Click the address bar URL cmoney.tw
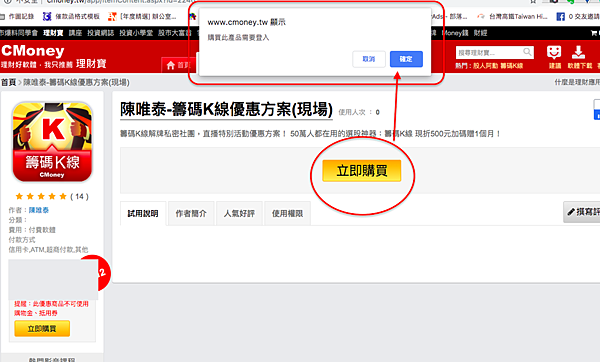 [121, 2]
